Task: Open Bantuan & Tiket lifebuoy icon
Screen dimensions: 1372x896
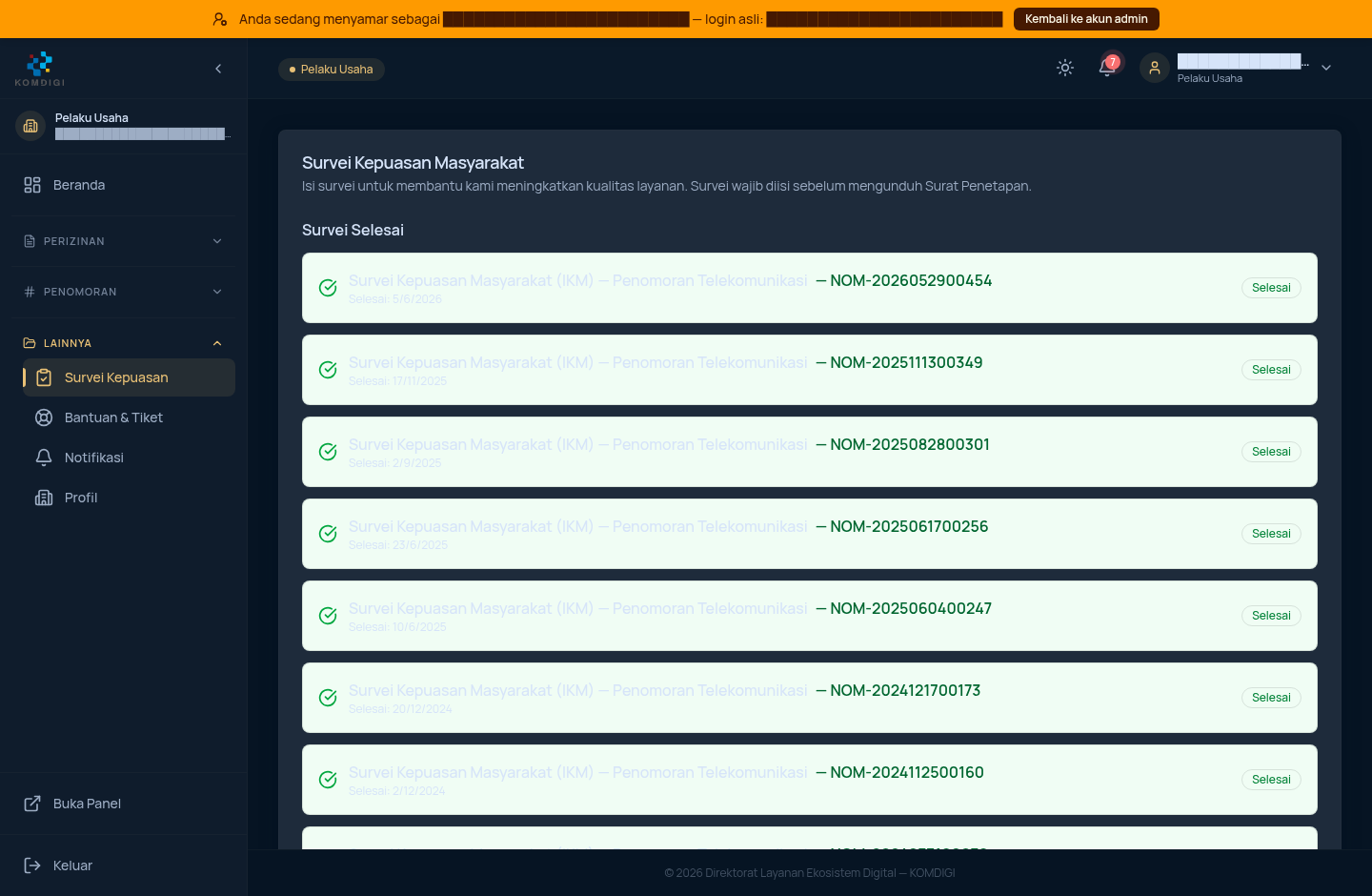Action: tap(44, 417)
